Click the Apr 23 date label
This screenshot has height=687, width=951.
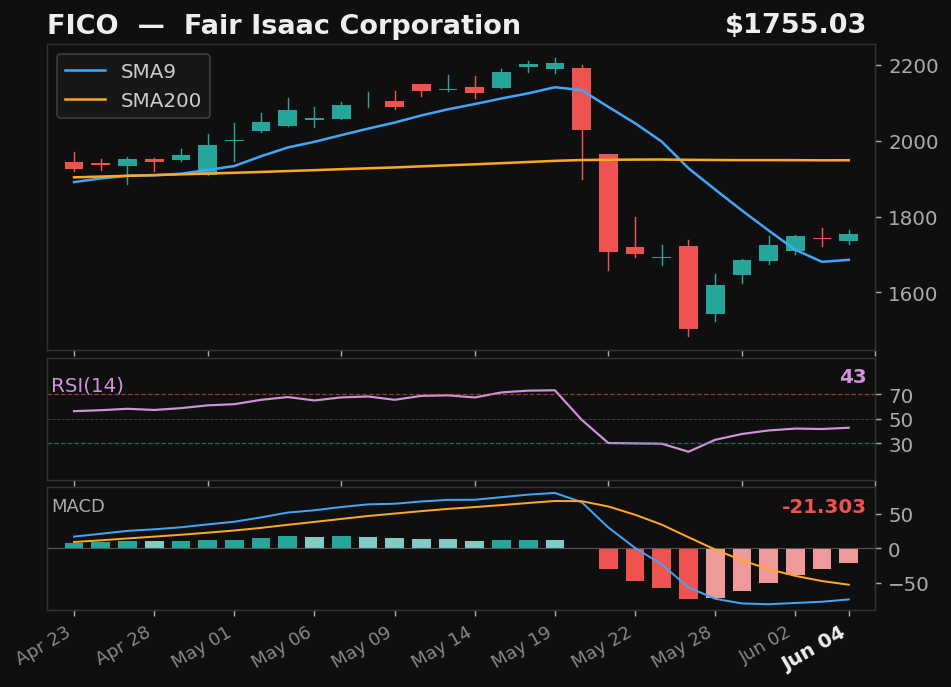click(x=45, y=645)
